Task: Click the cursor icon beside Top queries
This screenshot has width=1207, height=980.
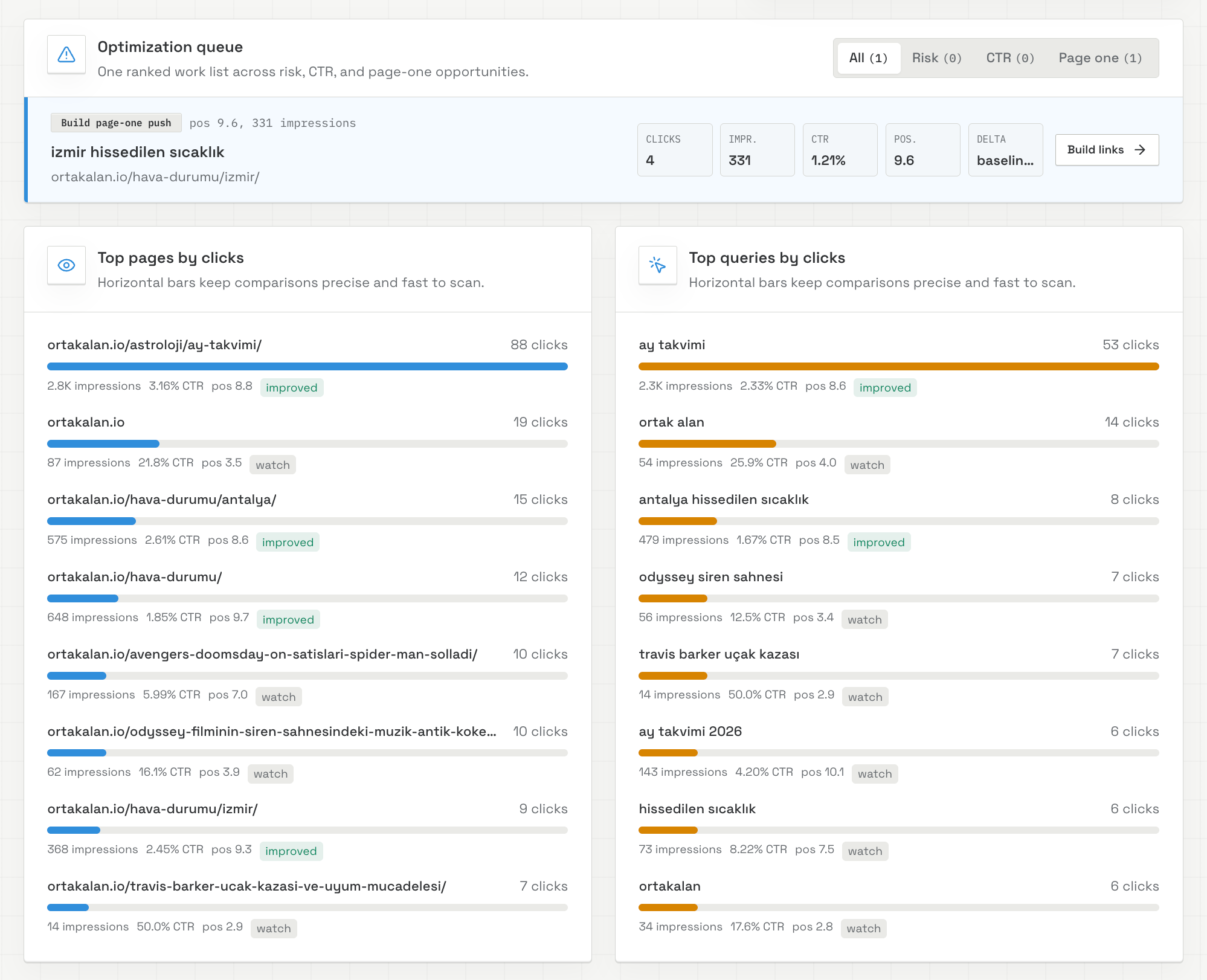Action: pyautogui.click(x=658, y=265)
